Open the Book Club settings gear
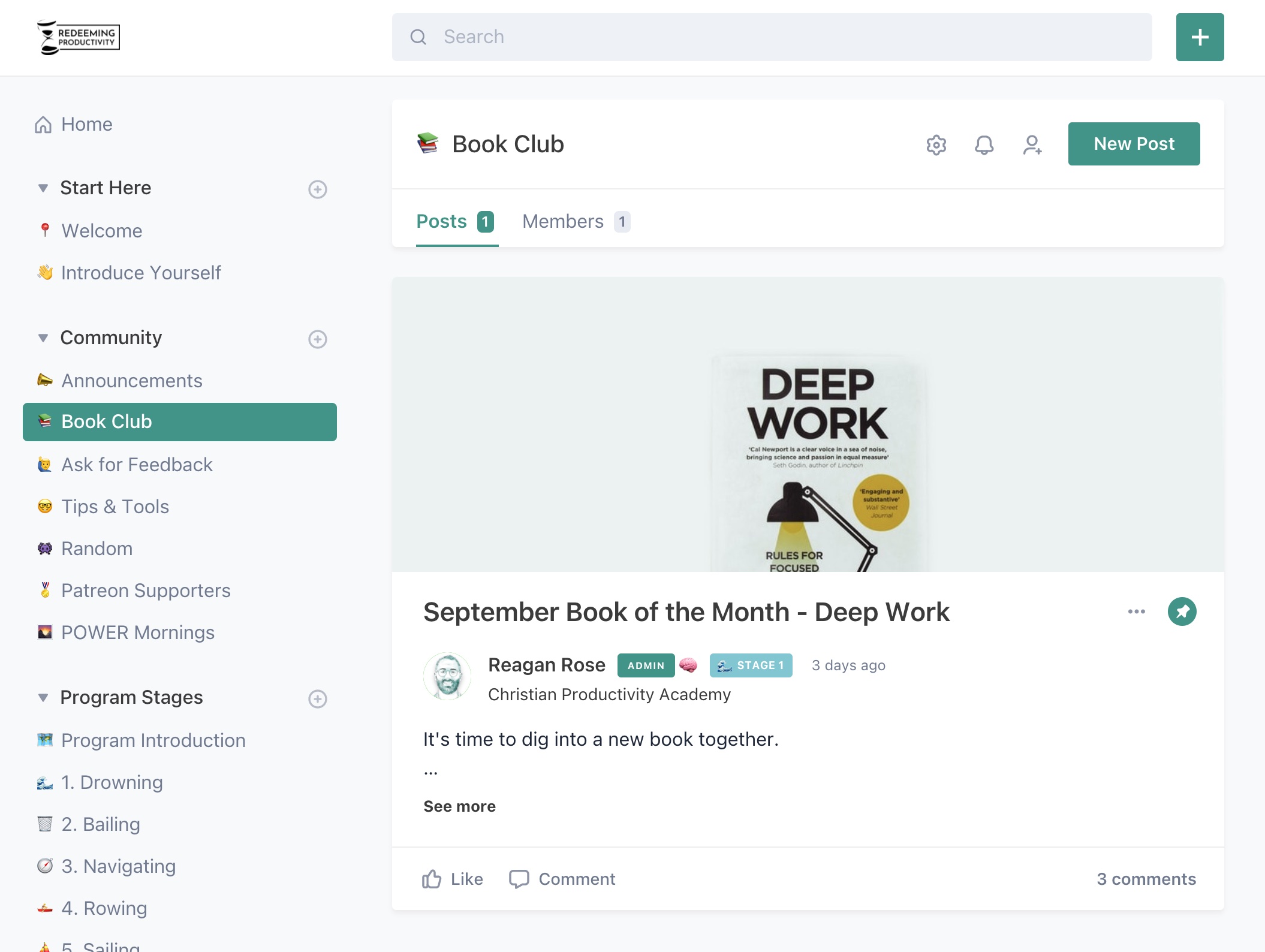 click(x=936, y=144)
